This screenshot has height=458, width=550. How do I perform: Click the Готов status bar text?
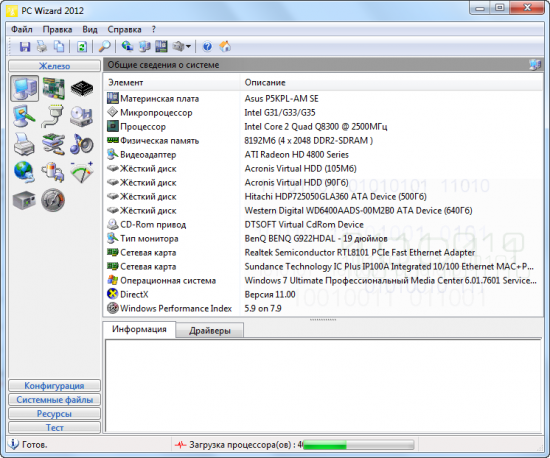34,445
